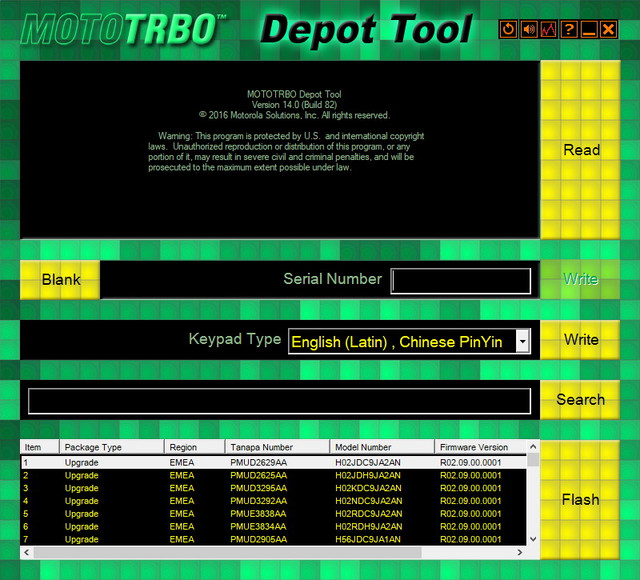Click the Flash button
The height and width of the screenshot is (580, 640).
tap(580, 500)
